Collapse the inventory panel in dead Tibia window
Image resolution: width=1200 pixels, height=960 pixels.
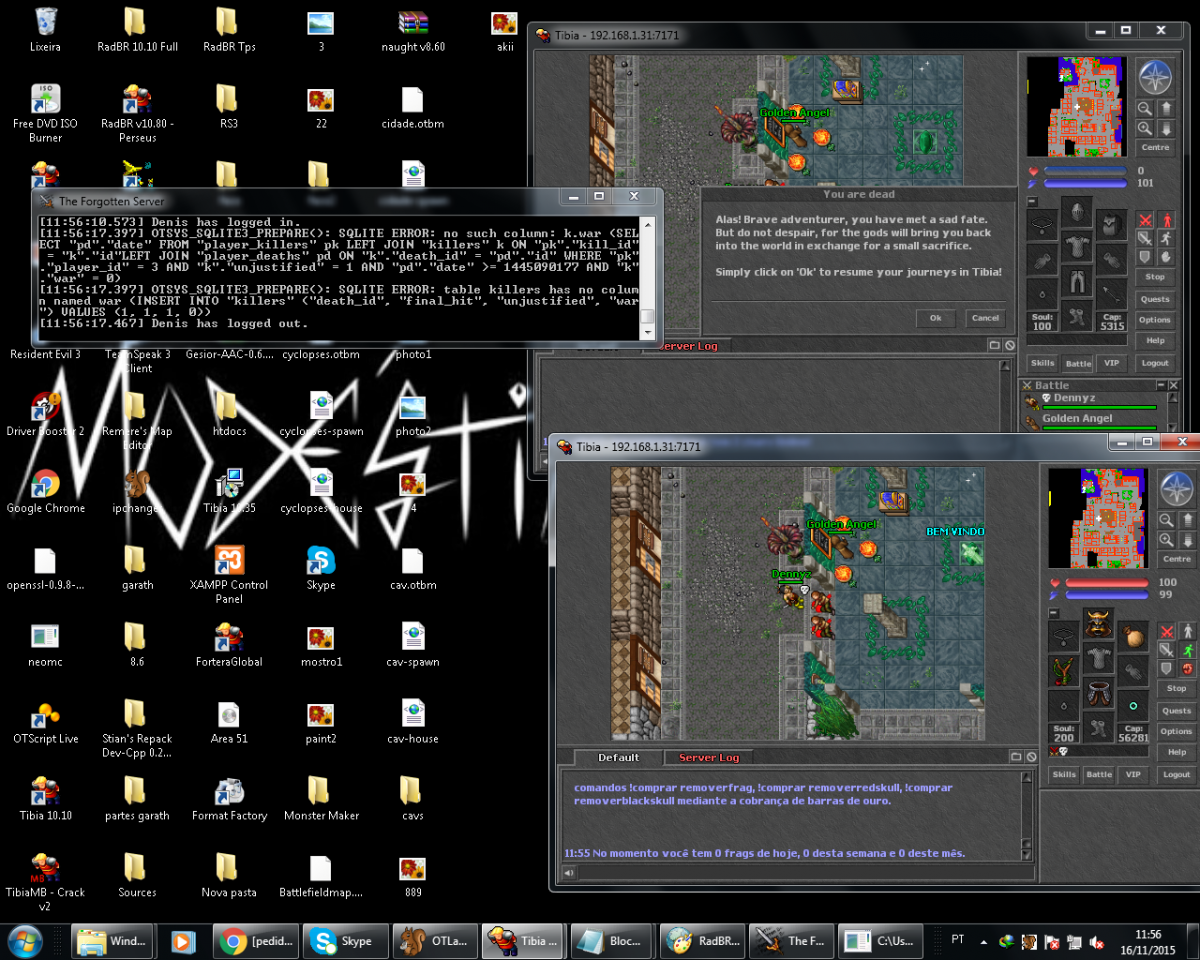(x=1032, y=201)
